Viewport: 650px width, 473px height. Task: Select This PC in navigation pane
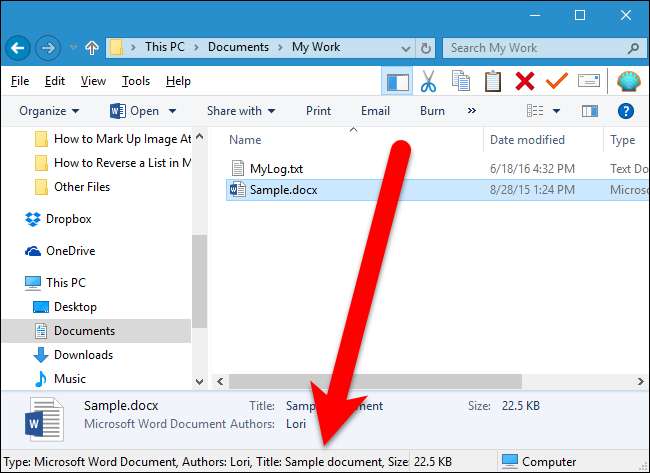coord(55,283)
